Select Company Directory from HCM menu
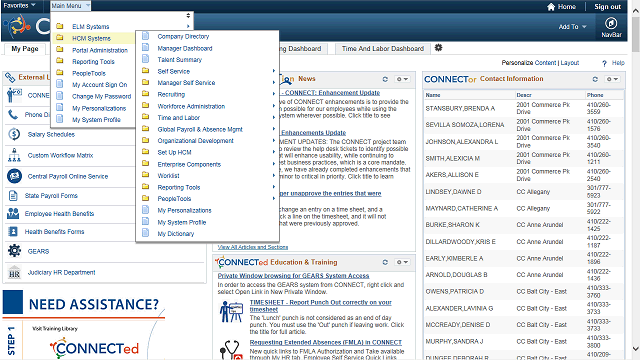 (x=183, y=36)
